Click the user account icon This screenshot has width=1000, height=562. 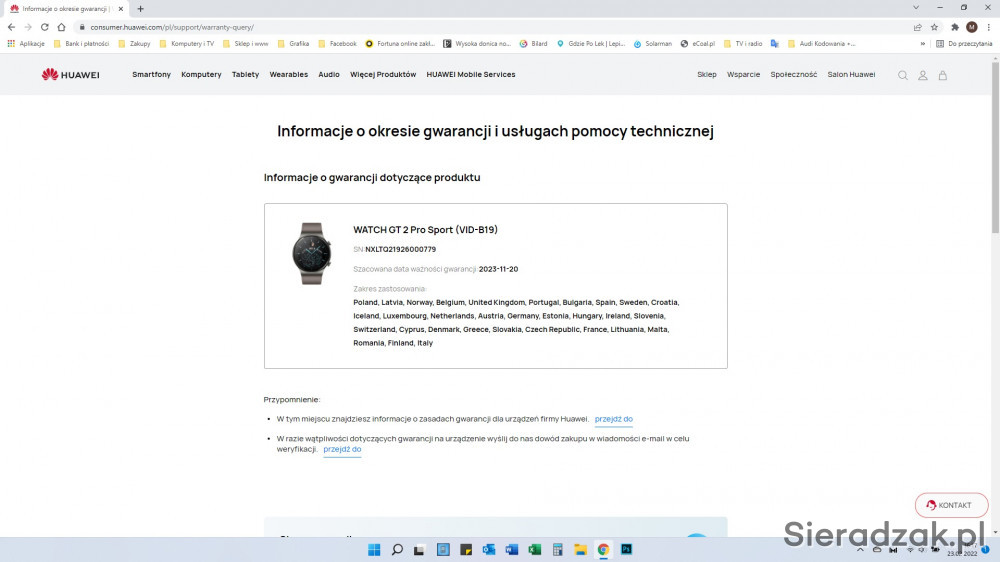[923, 75]
